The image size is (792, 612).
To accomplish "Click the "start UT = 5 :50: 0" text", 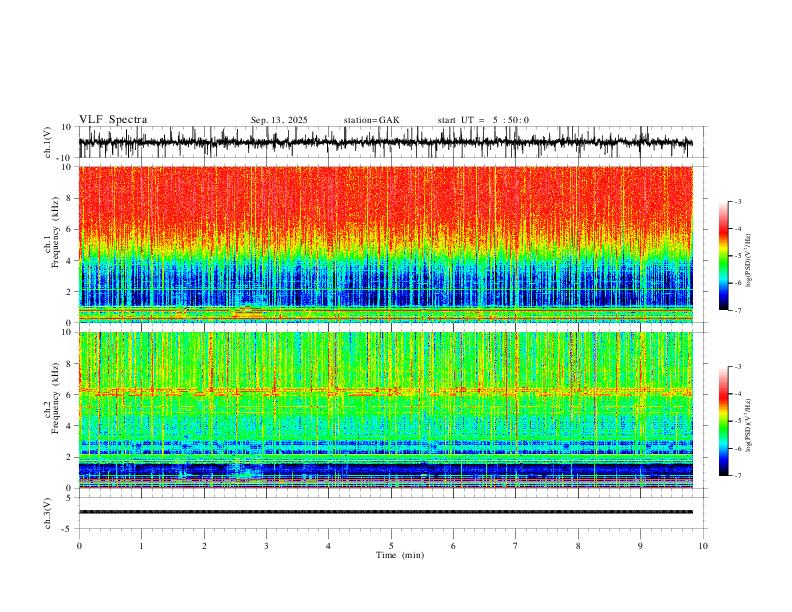I will (483, 120).
